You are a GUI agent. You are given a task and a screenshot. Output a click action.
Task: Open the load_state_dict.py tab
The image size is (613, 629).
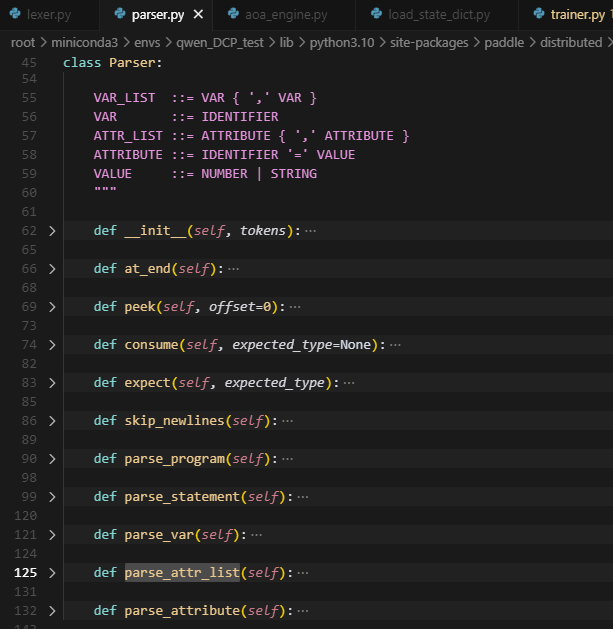440,14
